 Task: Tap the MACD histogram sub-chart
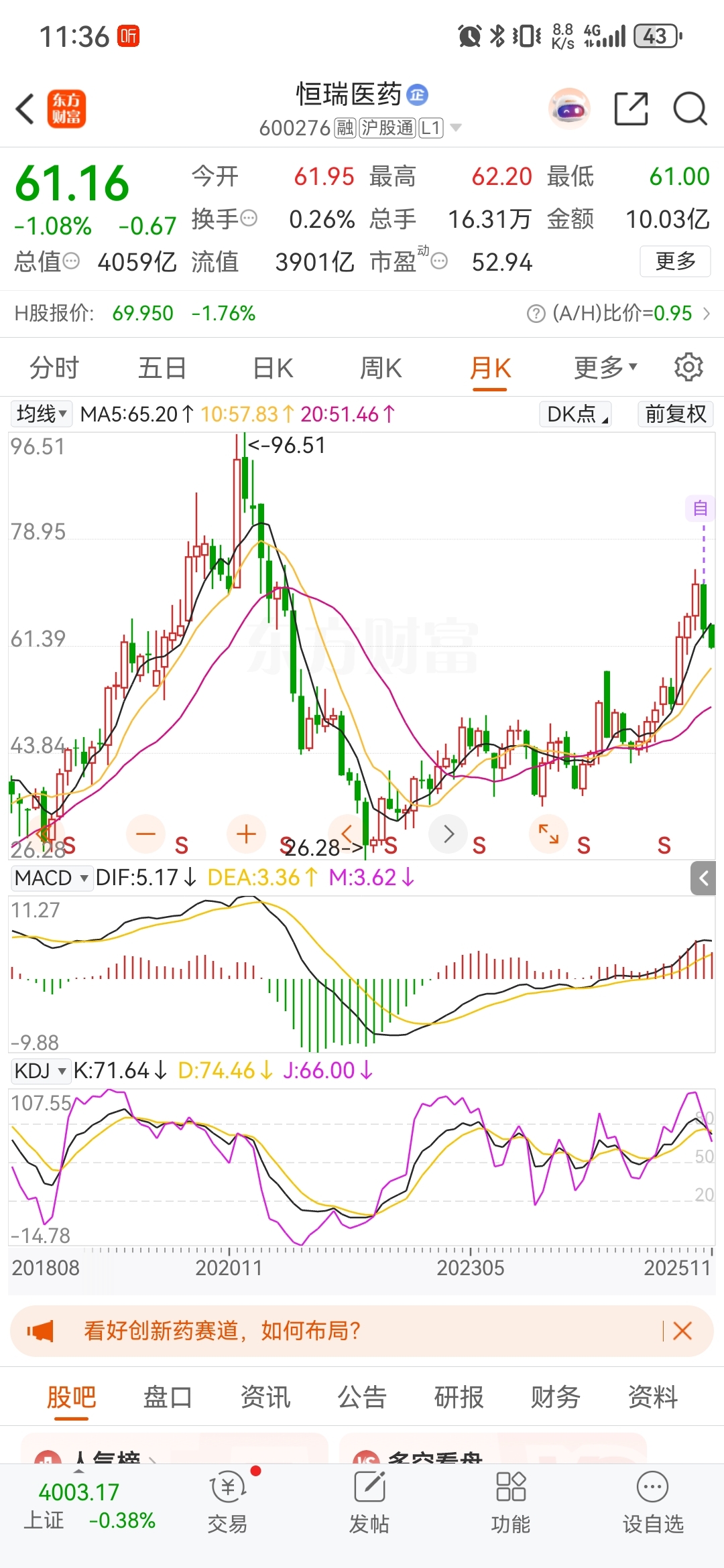click(x=362, y=974)
